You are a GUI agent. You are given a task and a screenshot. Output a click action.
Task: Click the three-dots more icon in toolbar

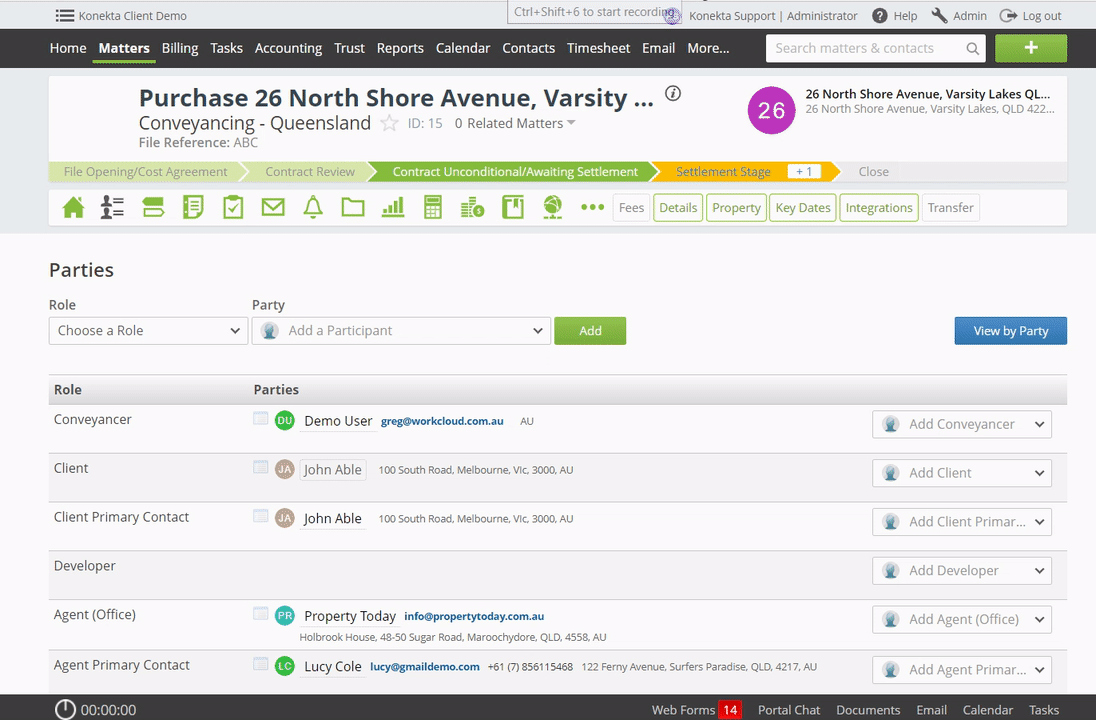[593, 207]
